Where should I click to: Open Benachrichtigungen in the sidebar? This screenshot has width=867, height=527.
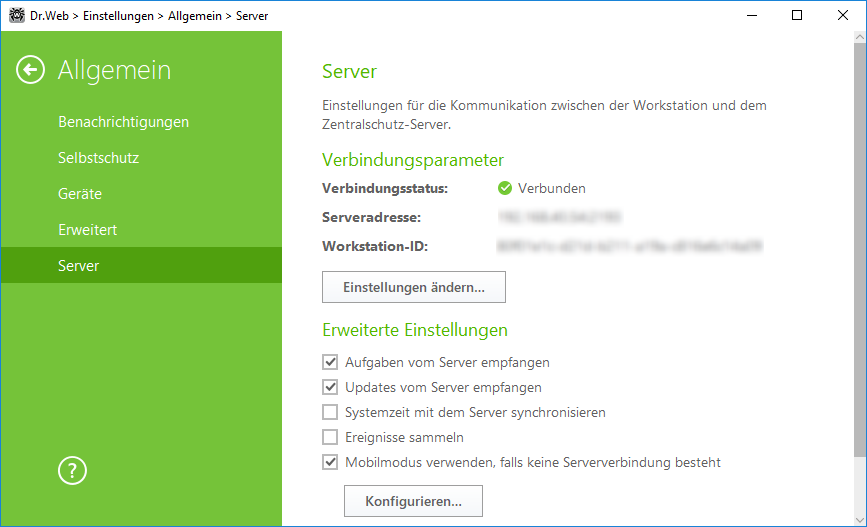tap(123, 122)
